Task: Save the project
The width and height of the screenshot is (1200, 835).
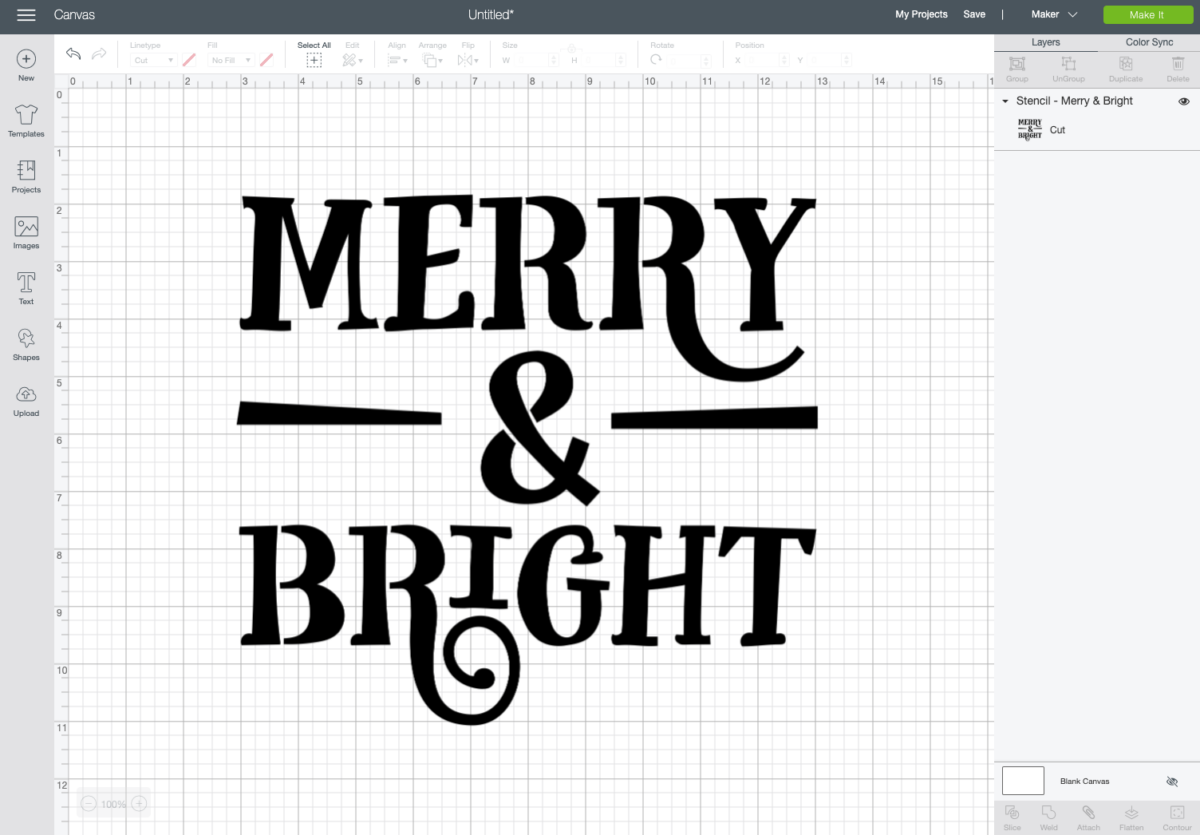Action: tap(974, 15)
